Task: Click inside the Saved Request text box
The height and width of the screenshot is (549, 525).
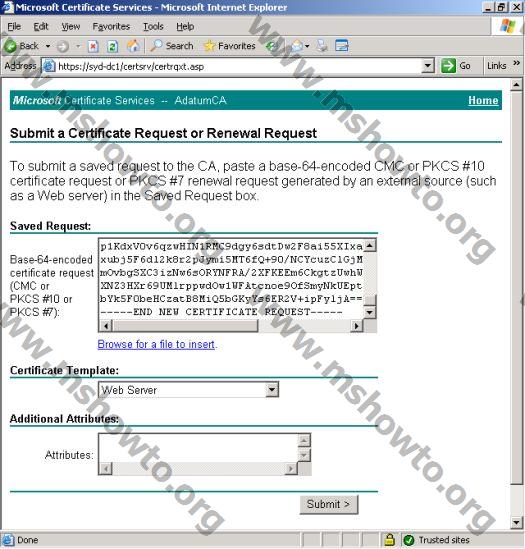Action: point(231,279)
